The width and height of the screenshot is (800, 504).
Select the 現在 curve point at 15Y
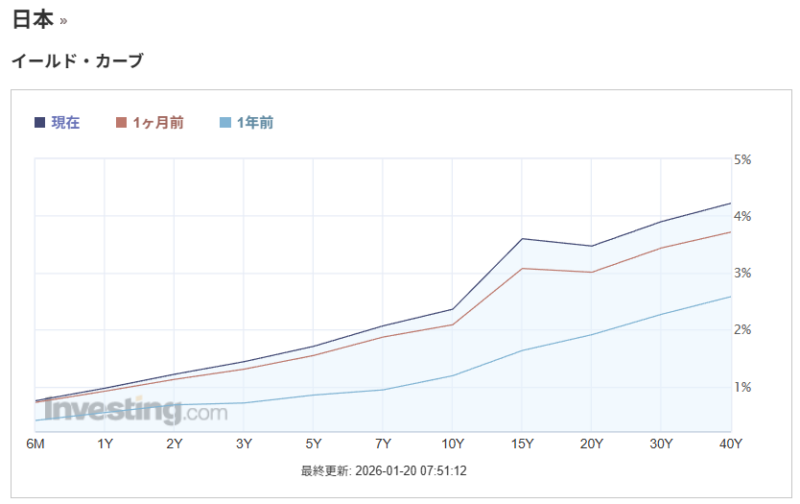click(x=522, y=239)
